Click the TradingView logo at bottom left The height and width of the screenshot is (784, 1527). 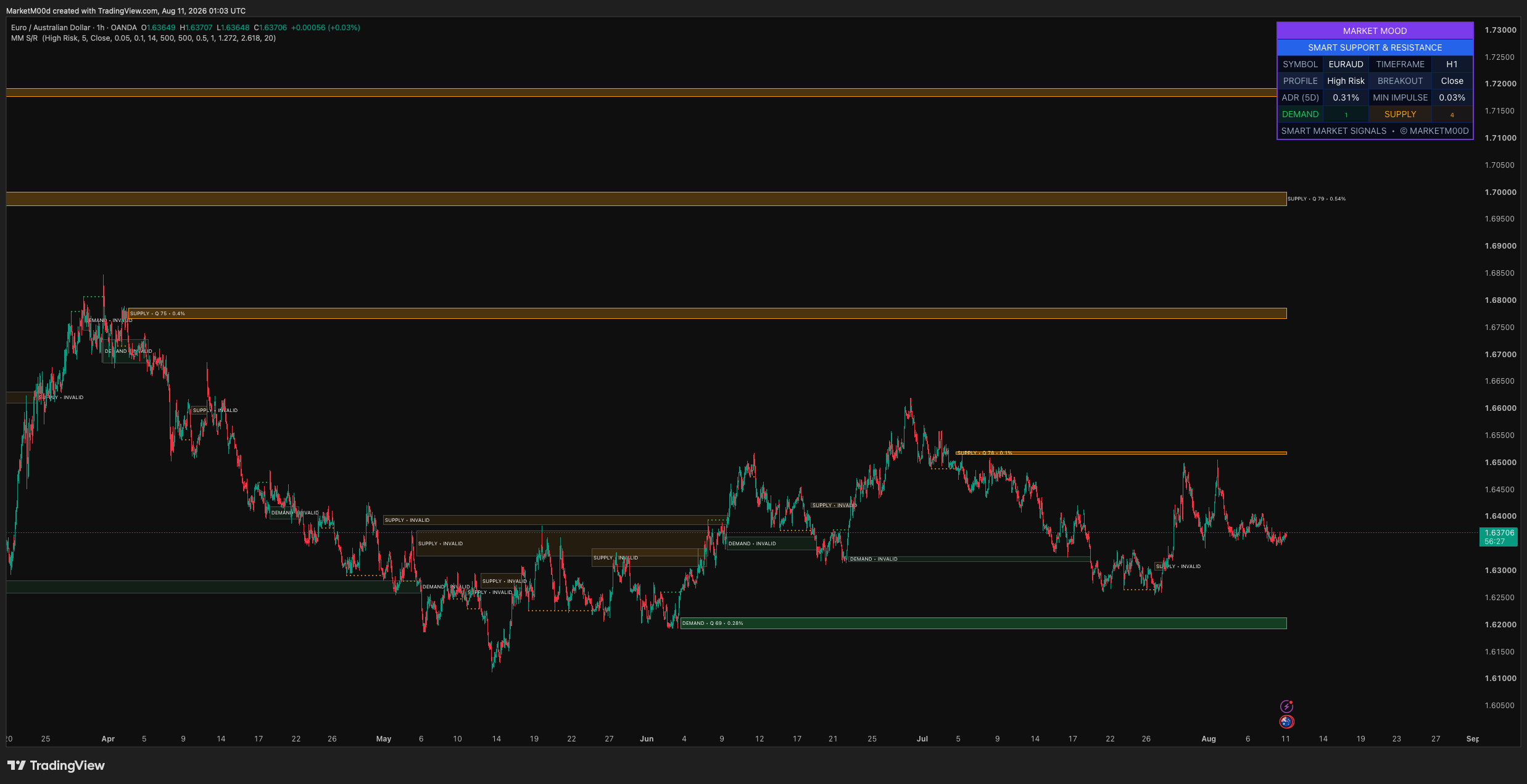click(56, 765)
